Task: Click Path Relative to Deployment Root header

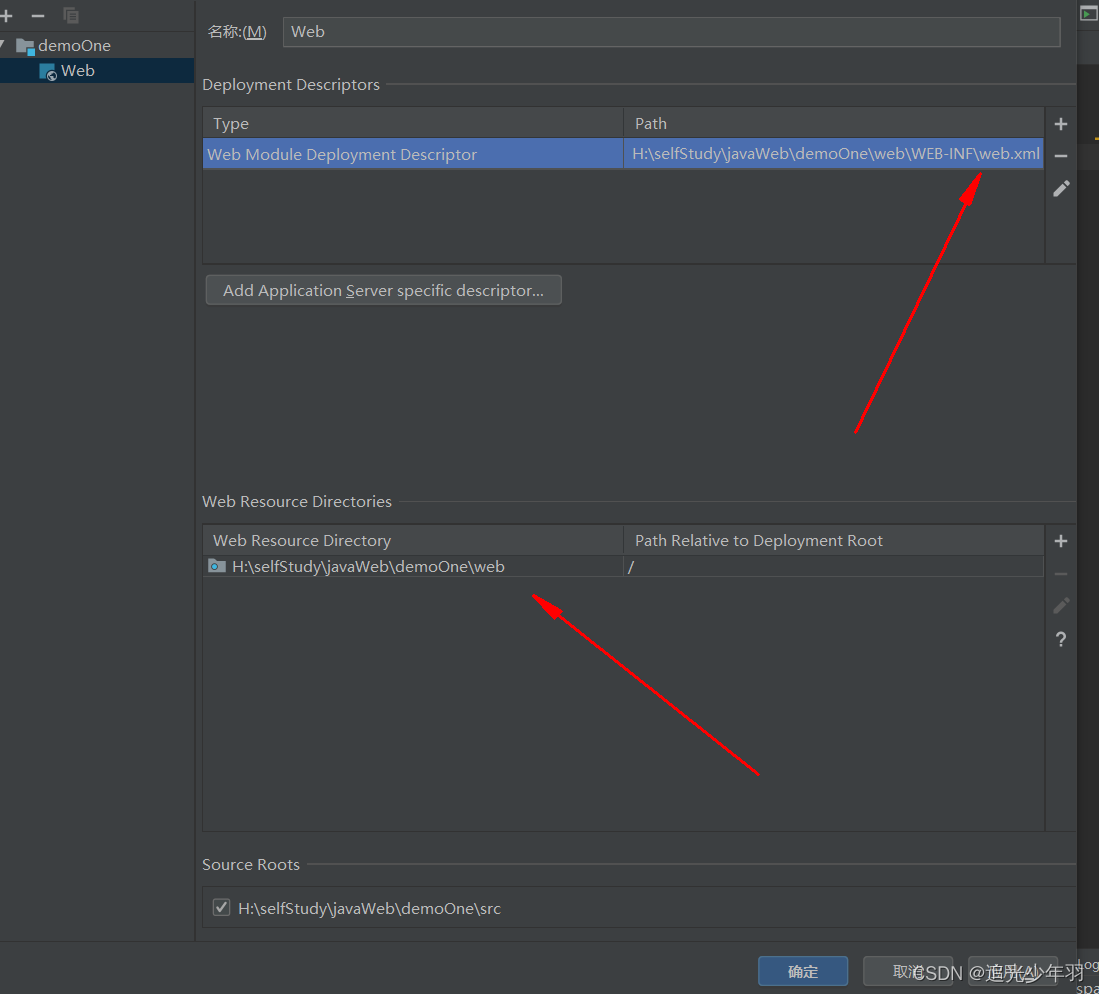Action: tap(833, 540)
